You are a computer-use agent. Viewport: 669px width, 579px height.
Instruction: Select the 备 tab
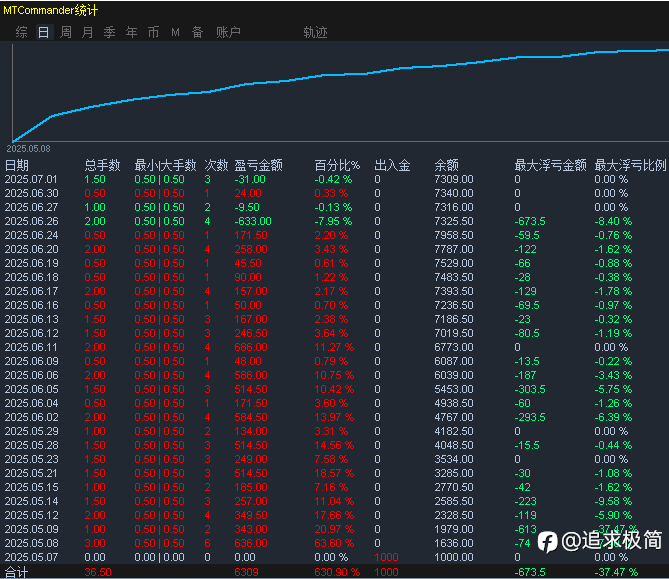[197, 32]
